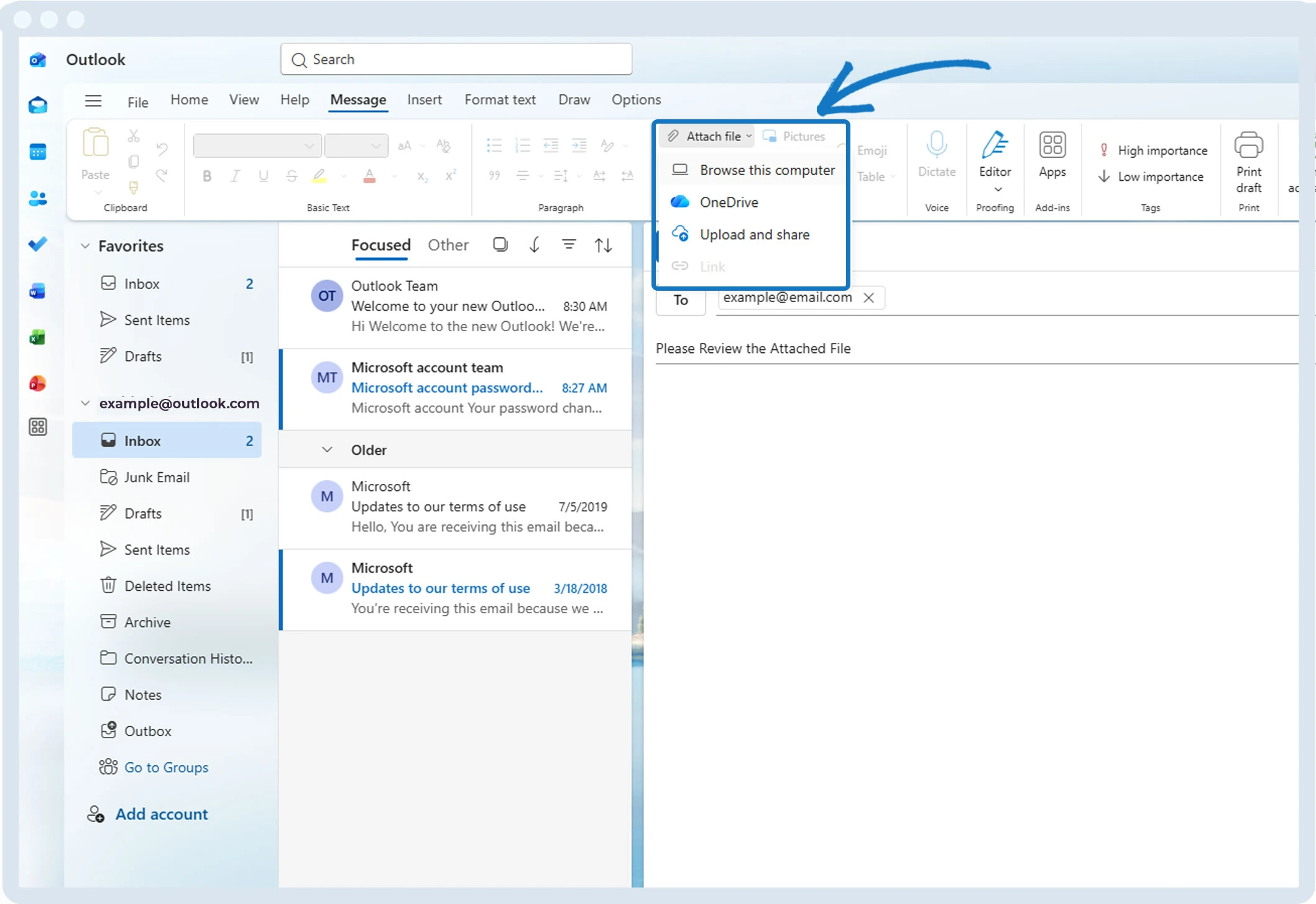Image resolution: width=1316 pixels, height=904 pixels.
Task: Click the Paste clipboard icon
Action: [95, 144]
